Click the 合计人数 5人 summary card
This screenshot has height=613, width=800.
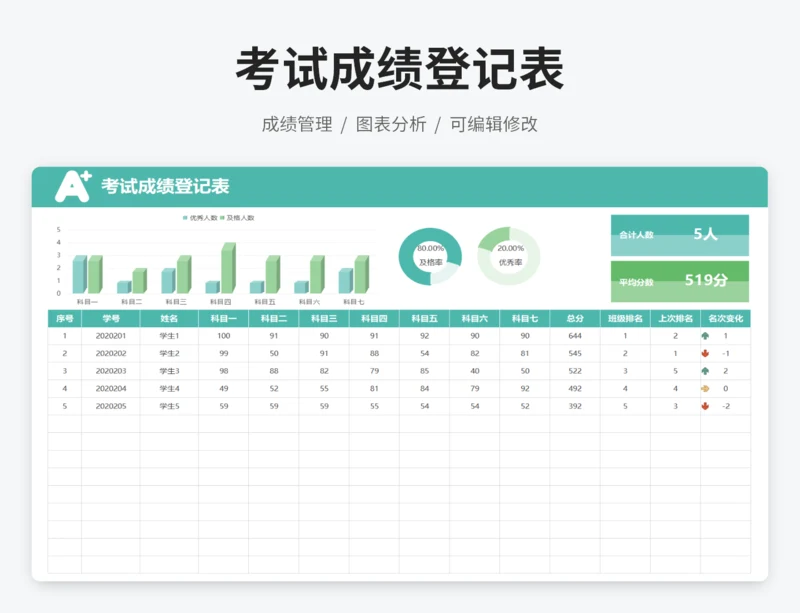coord(680,235)
